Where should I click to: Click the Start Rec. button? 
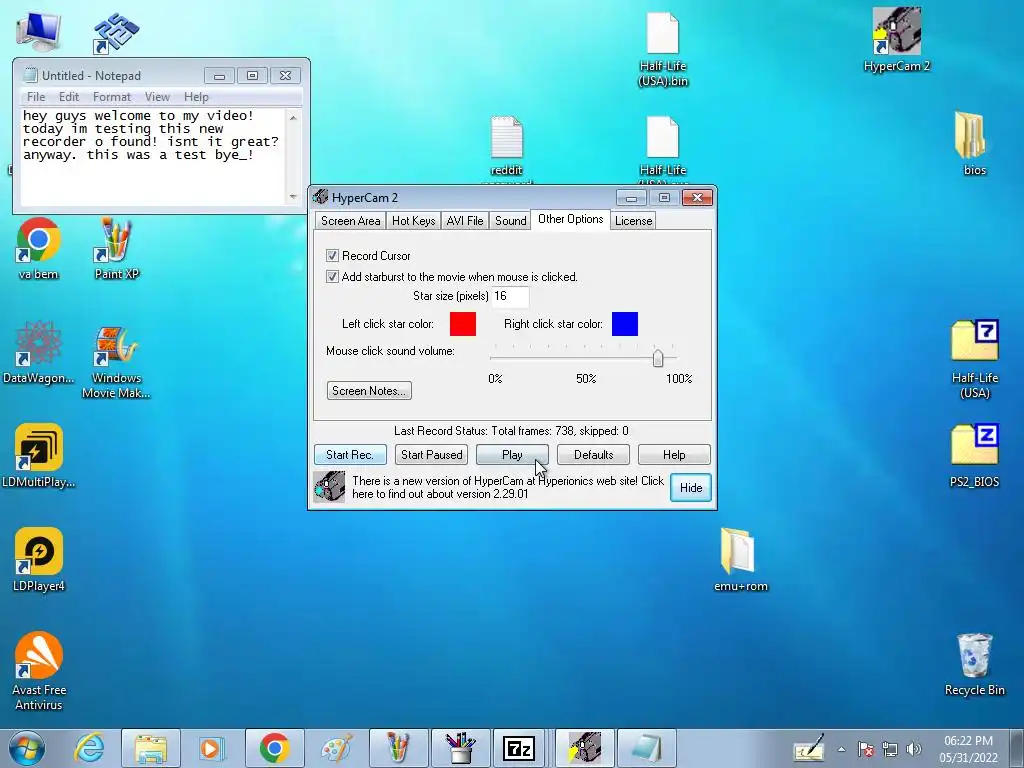coord(350,455)
